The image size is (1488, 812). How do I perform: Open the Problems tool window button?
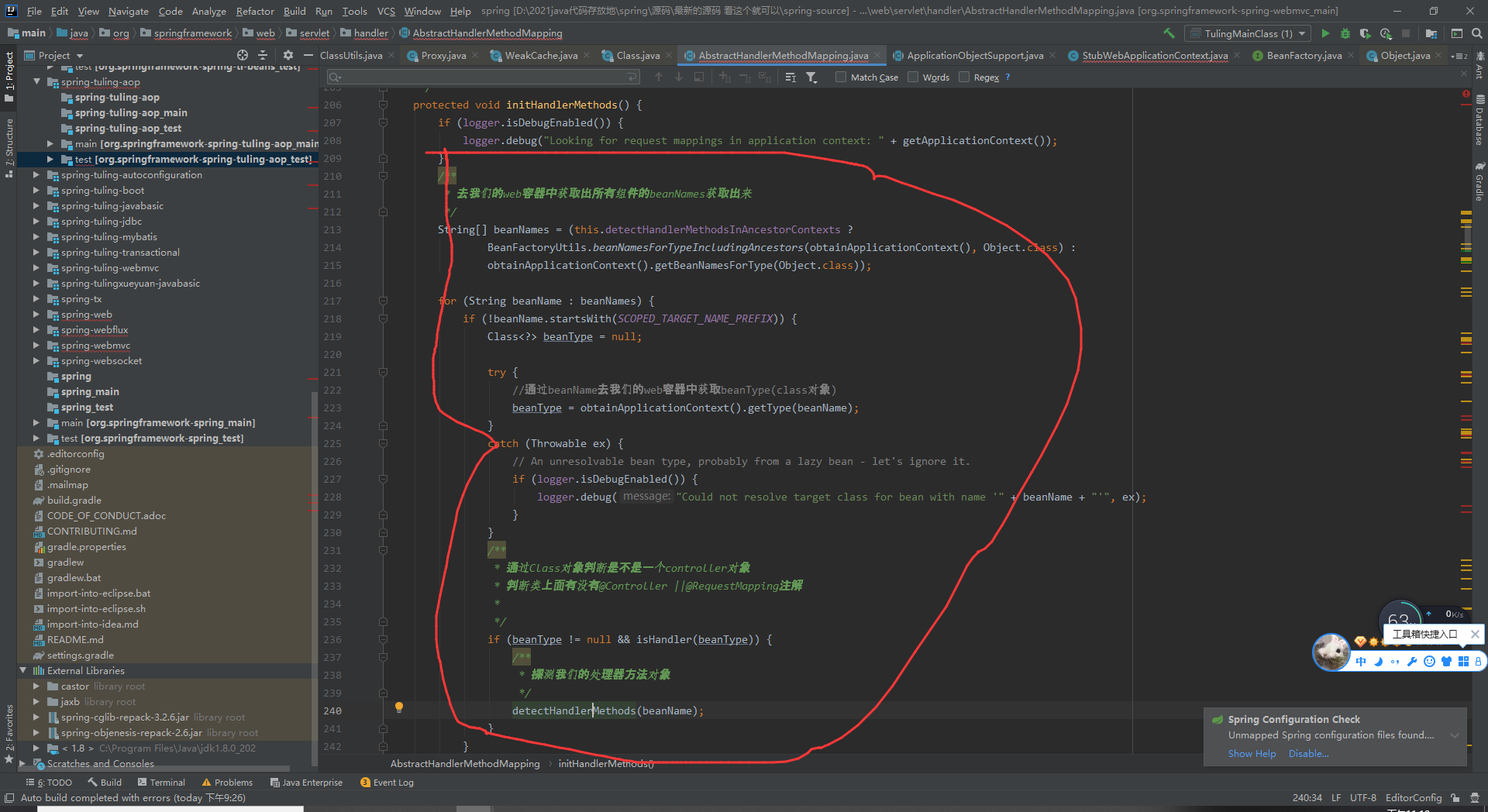pos(227,783)
